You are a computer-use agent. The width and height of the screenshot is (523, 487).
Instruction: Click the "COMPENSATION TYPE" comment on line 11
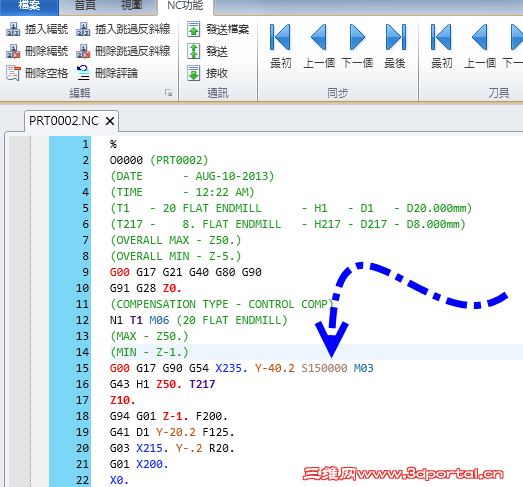pos(172,304)
